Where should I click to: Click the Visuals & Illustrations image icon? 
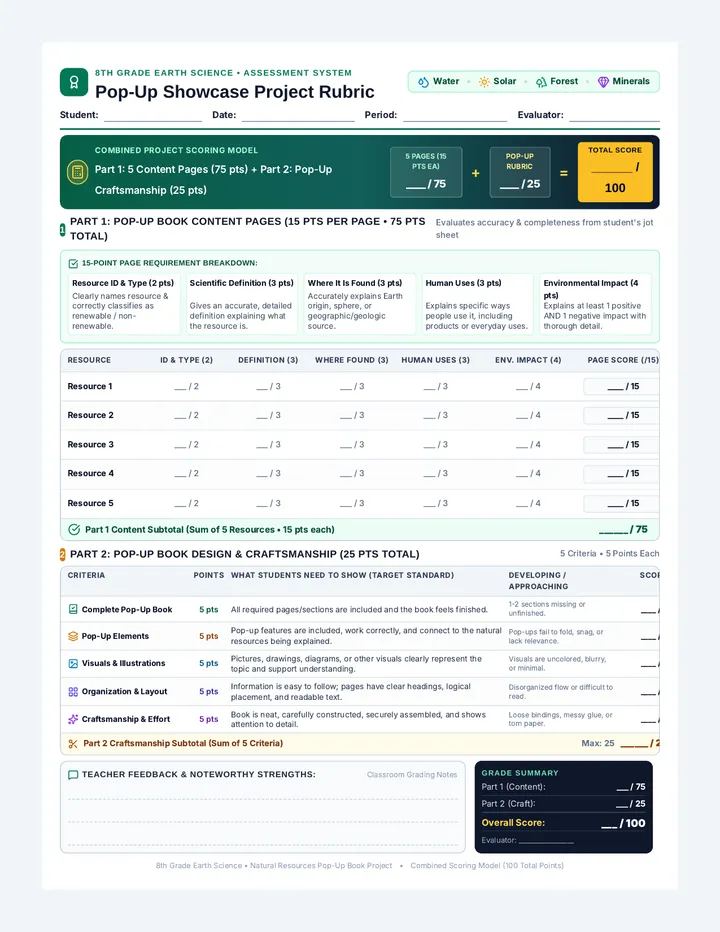pyautogui.click(x=73, y=663)
